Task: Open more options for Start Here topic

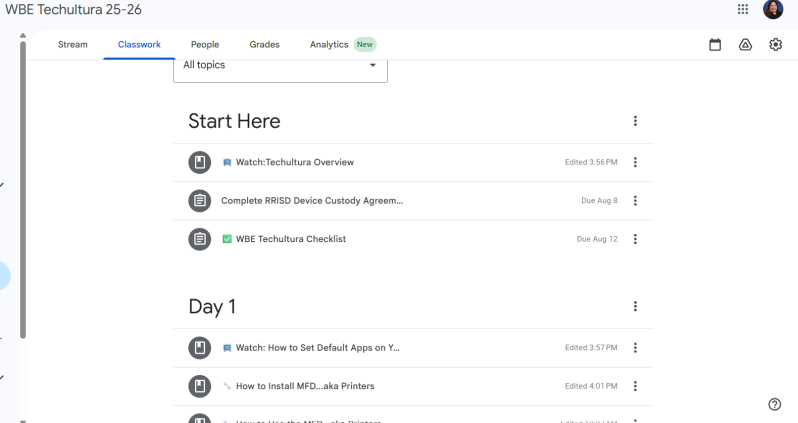Action: [x=635, y=121]
